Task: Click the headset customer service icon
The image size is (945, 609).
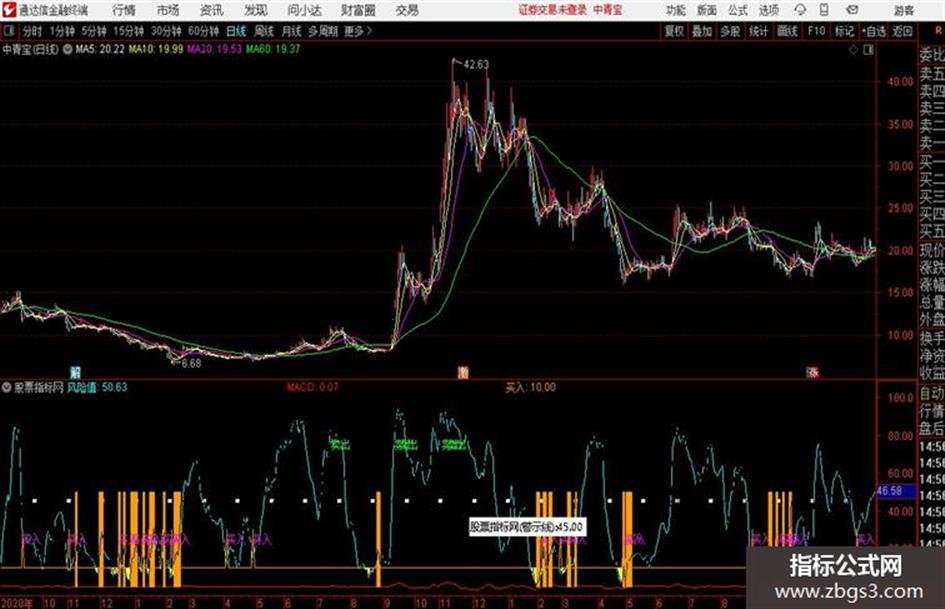Action: [x=800, y=10]
